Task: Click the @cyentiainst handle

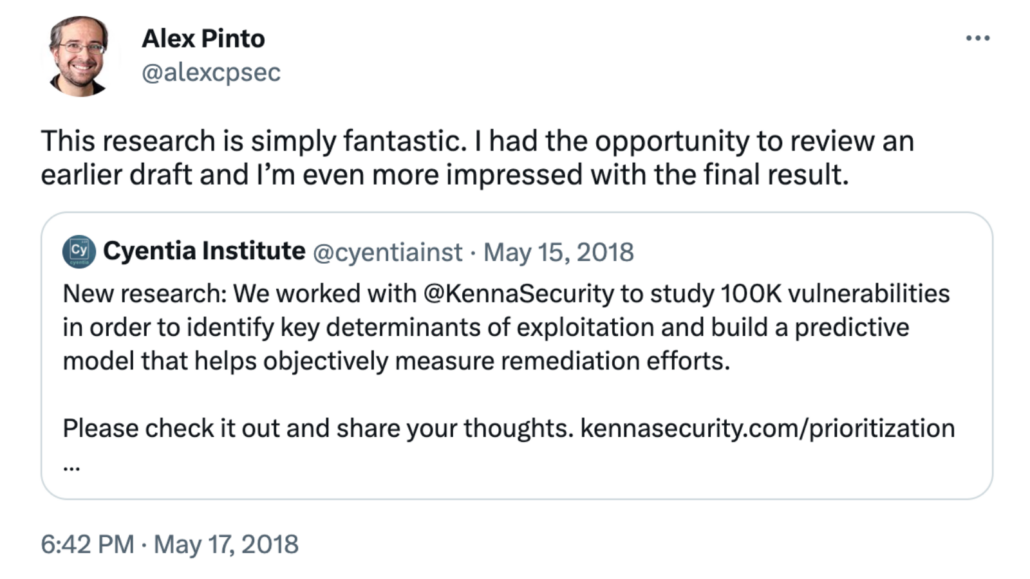Action: click(x=388, y=252)
